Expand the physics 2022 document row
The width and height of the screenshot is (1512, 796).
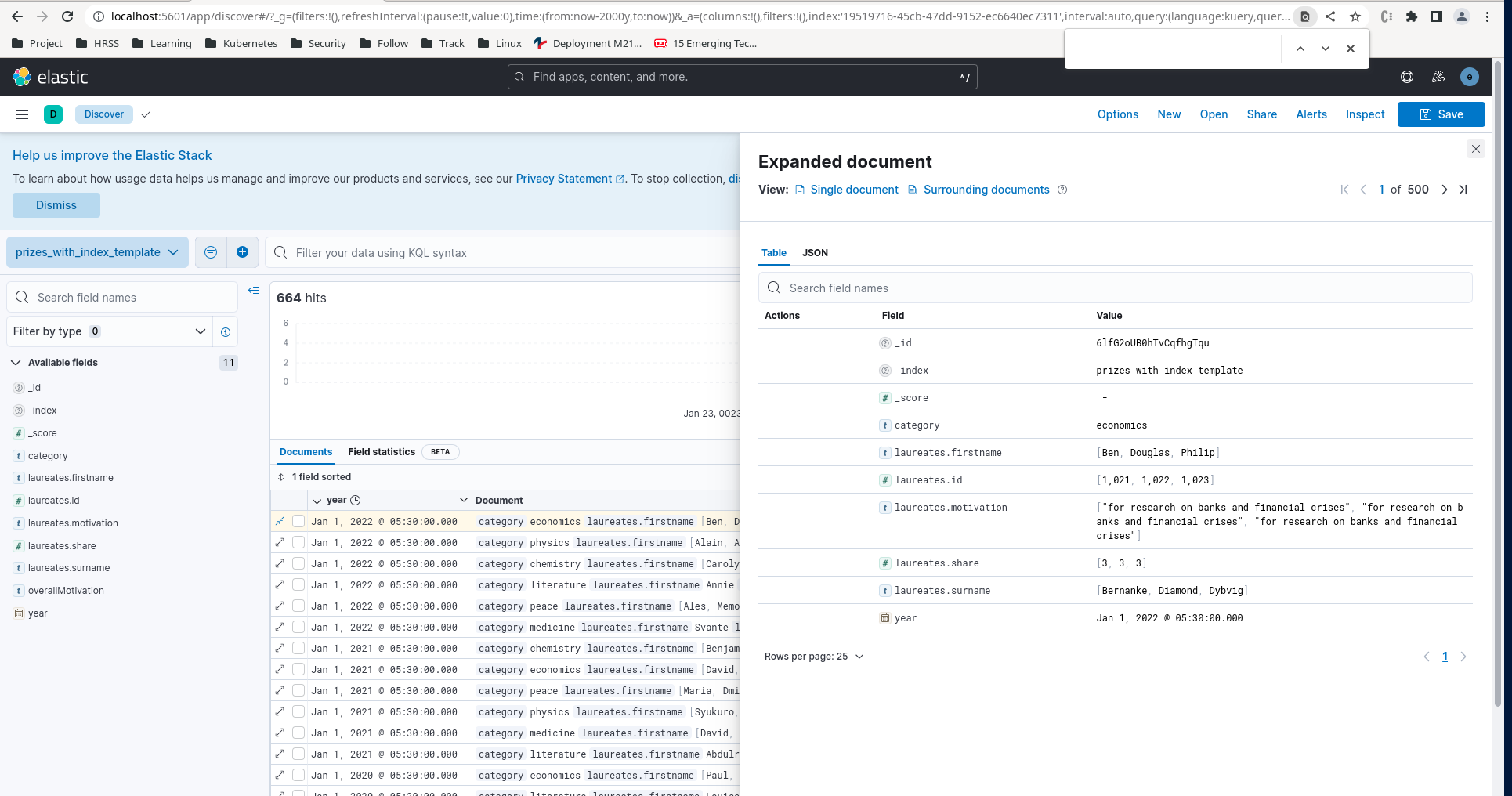click(280, 542)
